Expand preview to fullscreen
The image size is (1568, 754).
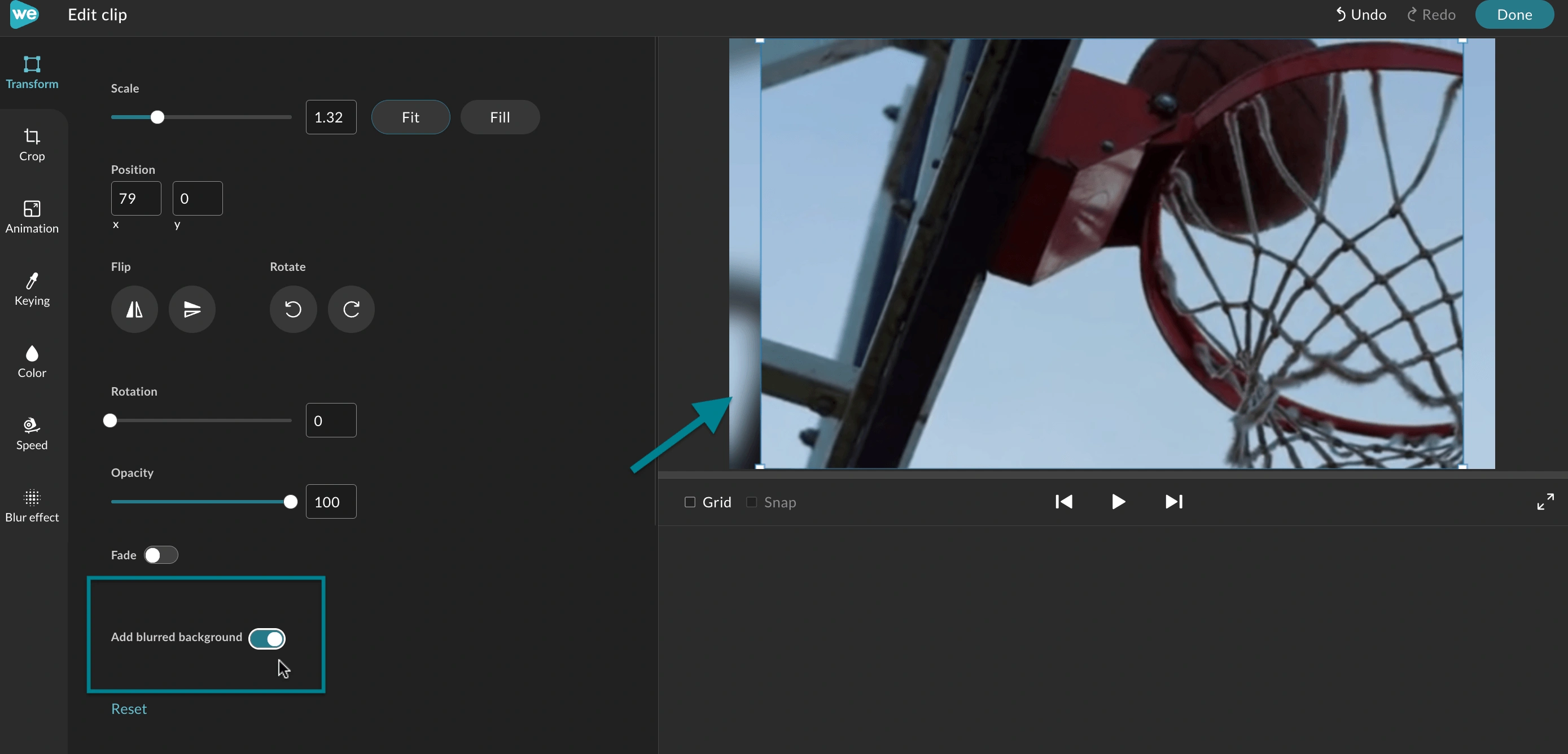(x=1545, y=502)
